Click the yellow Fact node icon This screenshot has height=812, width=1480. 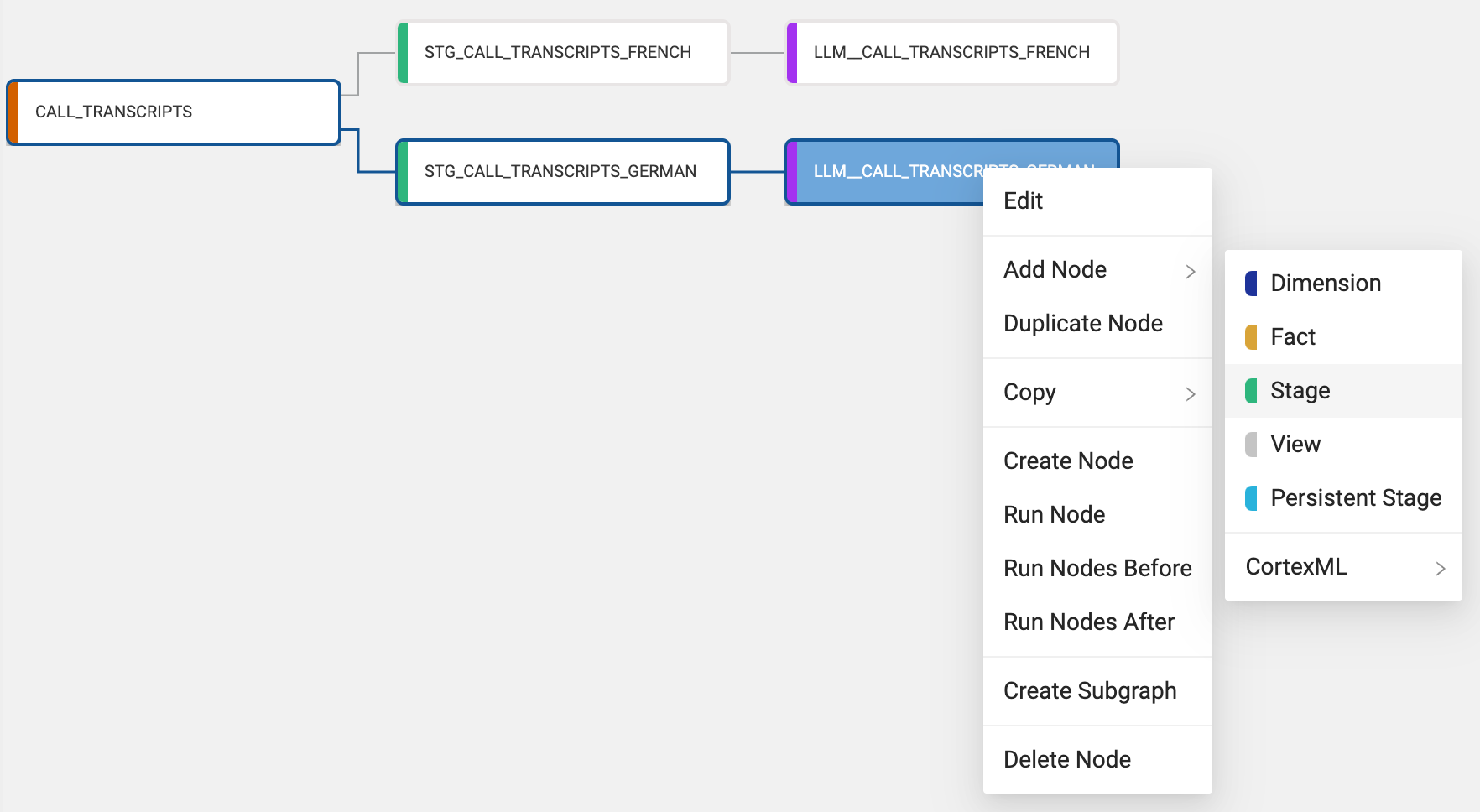[1251, 337]
